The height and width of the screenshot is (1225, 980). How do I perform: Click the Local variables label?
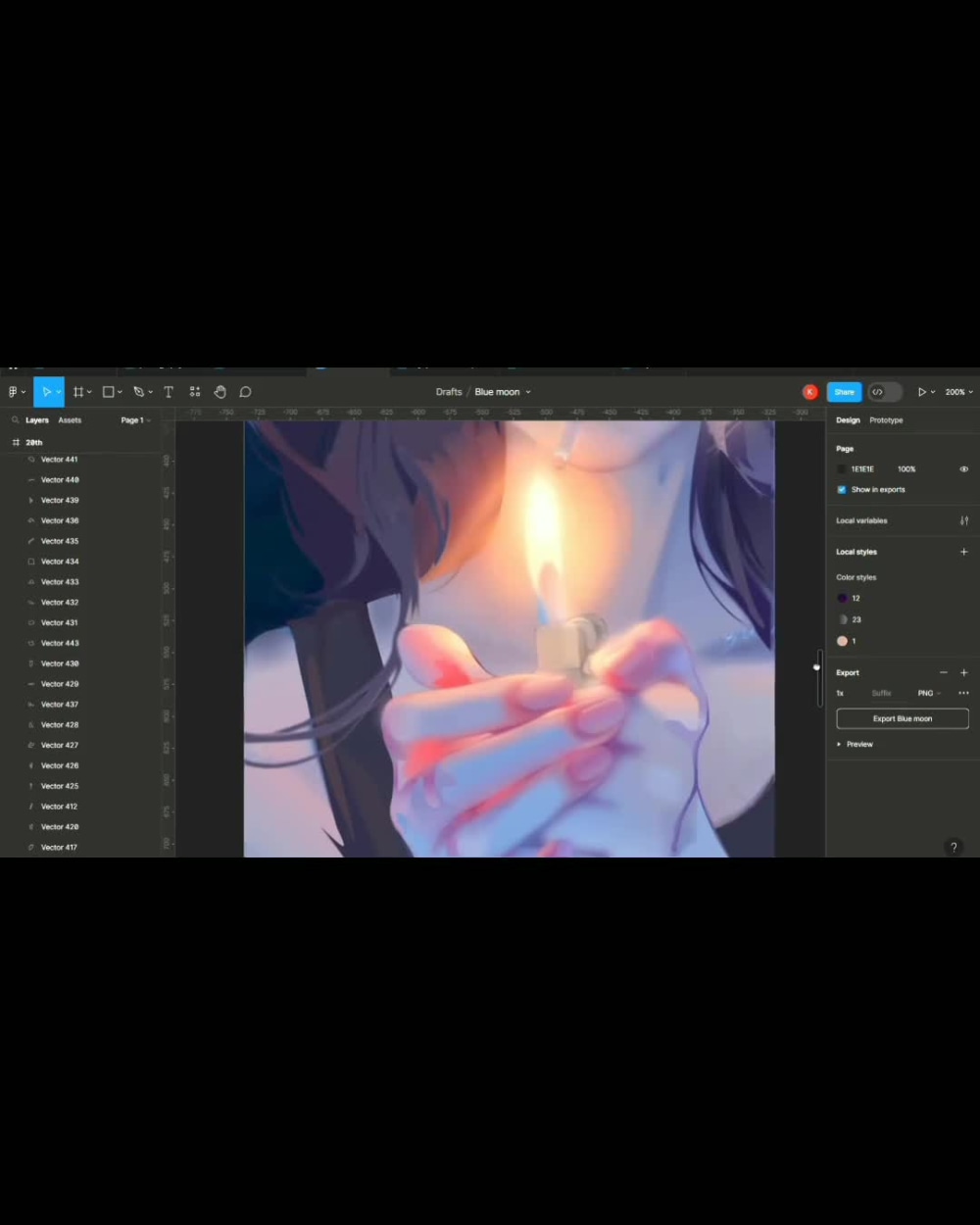(x=861, y=520)
